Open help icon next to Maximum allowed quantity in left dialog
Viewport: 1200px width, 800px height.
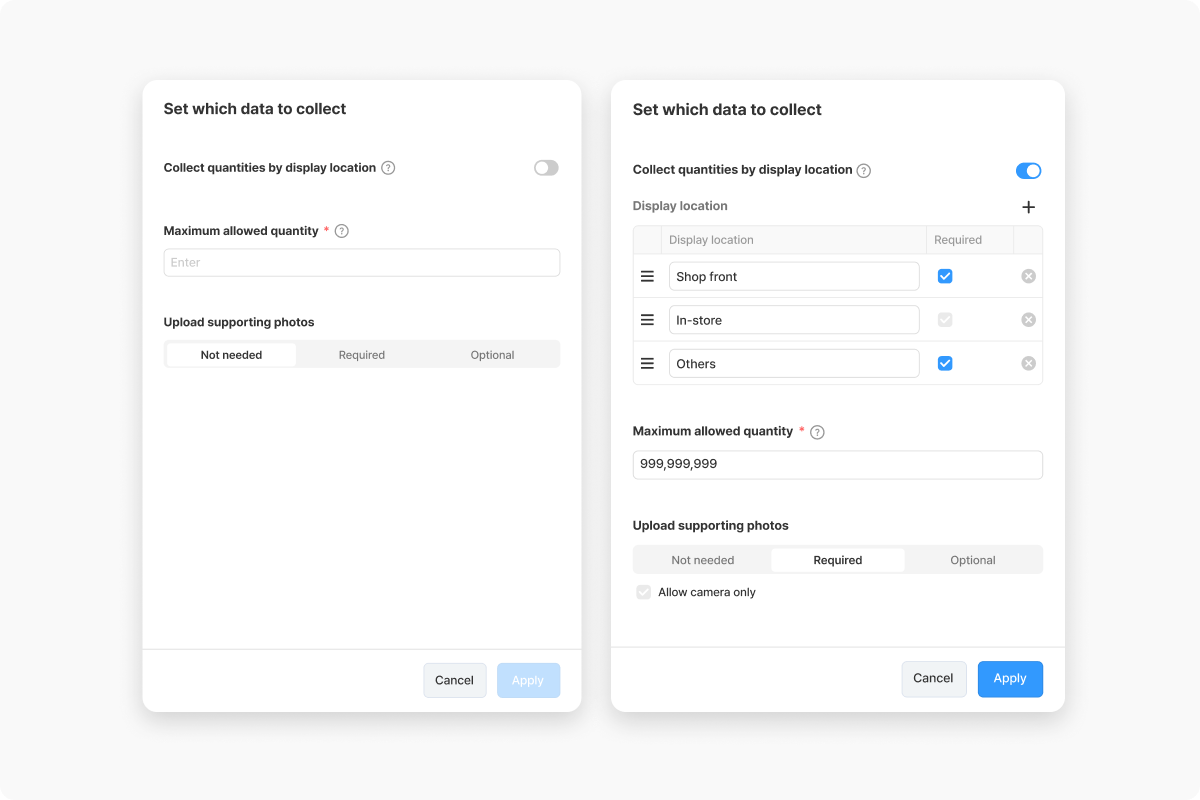click(341, 231)
